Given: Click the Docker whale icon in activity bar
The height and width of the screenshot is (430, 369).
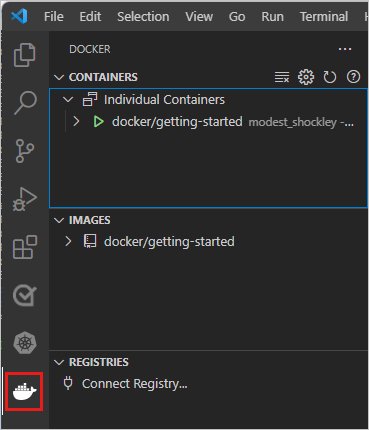Looking at the screenshot, I should pyautogui.click(x=24, y=391).
